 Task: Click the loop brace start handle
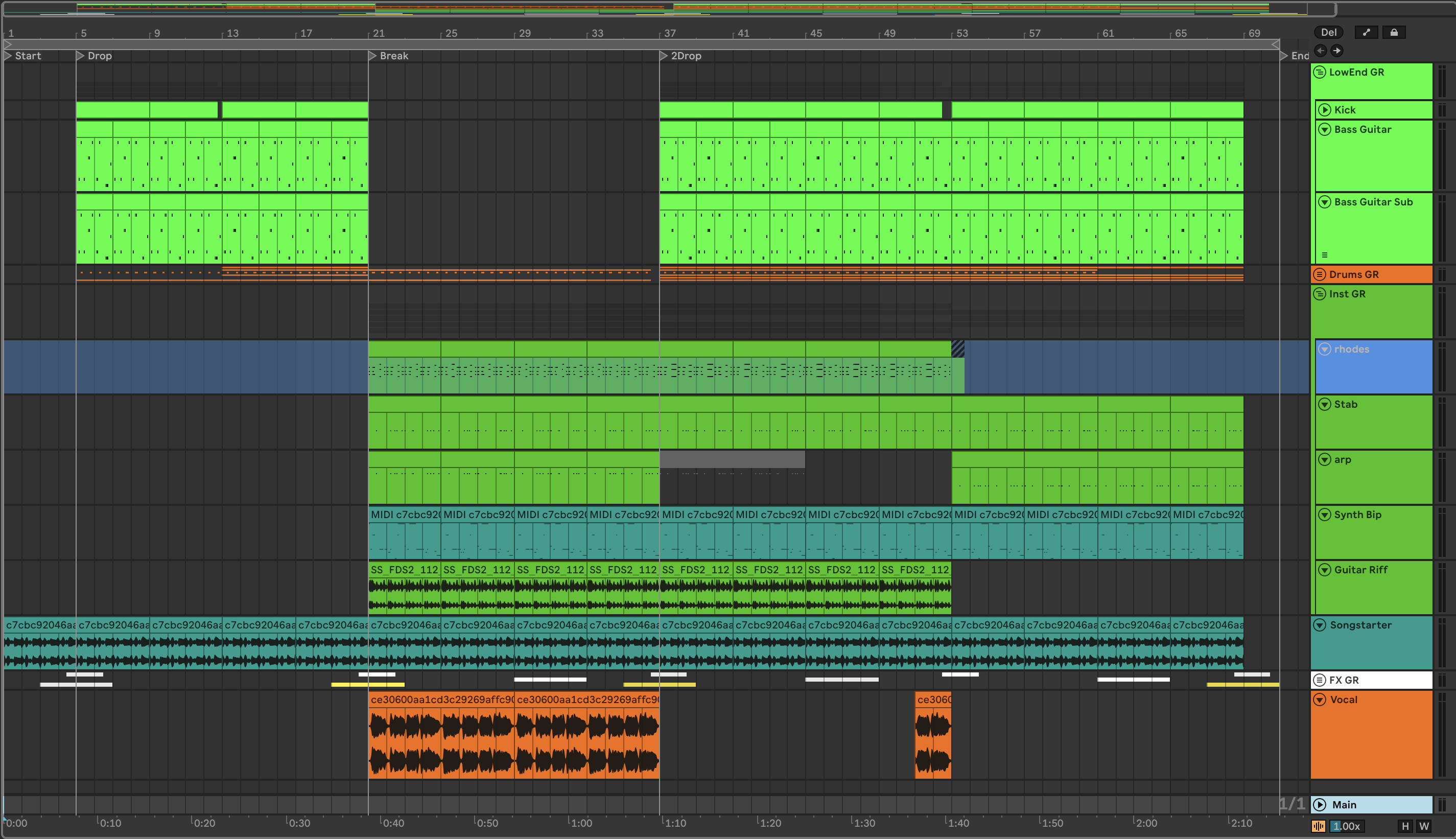point(8,44)
